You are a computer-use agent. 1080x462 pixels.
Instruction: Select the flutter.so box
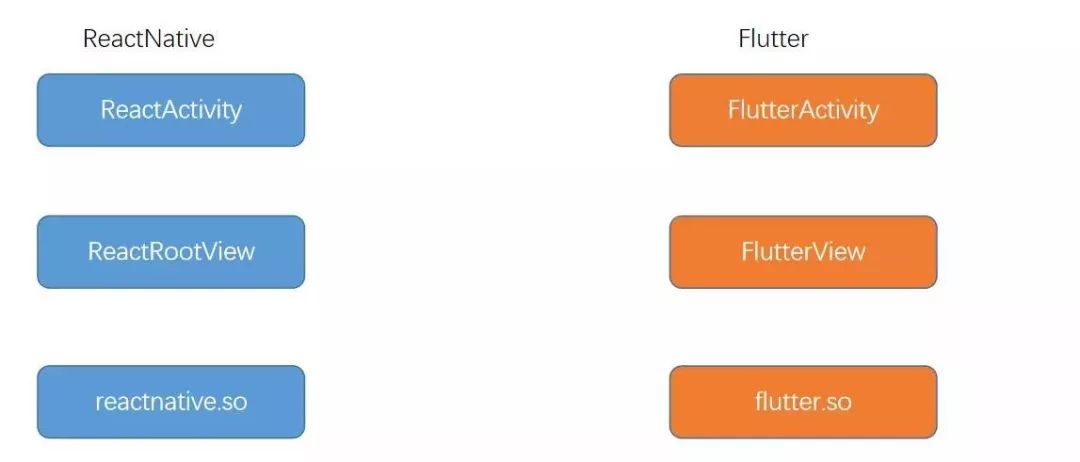coord(803,402)
